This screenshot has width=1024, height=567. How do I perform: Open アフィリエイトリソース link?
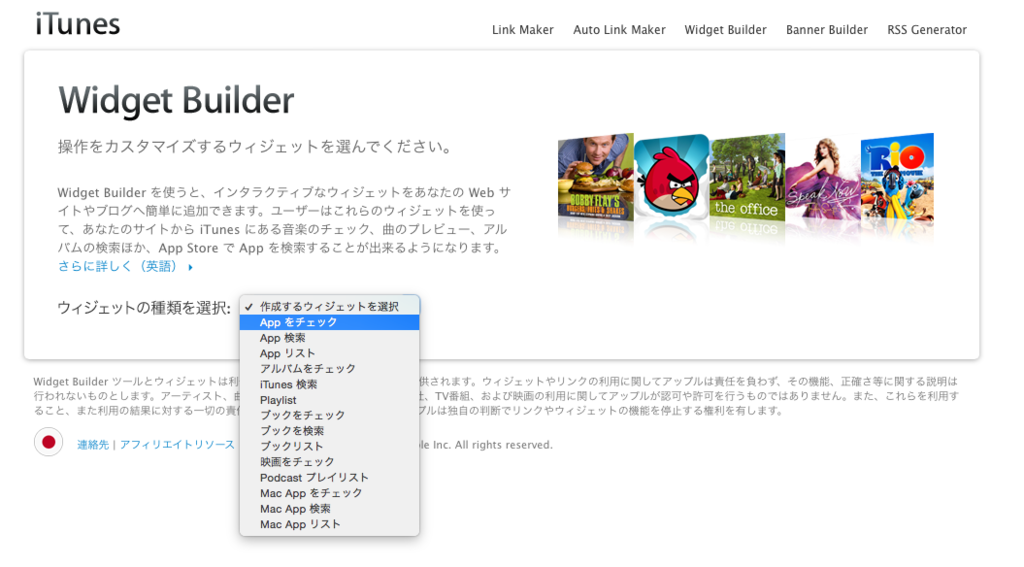click(x=177, y=445)
